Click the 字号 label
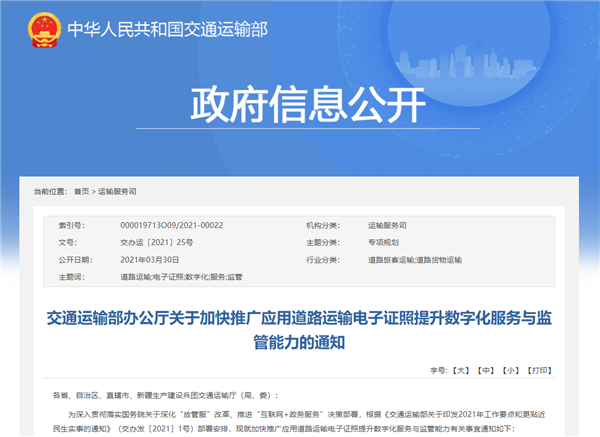The height and width of the screenshot is (437, 600). 439,370
